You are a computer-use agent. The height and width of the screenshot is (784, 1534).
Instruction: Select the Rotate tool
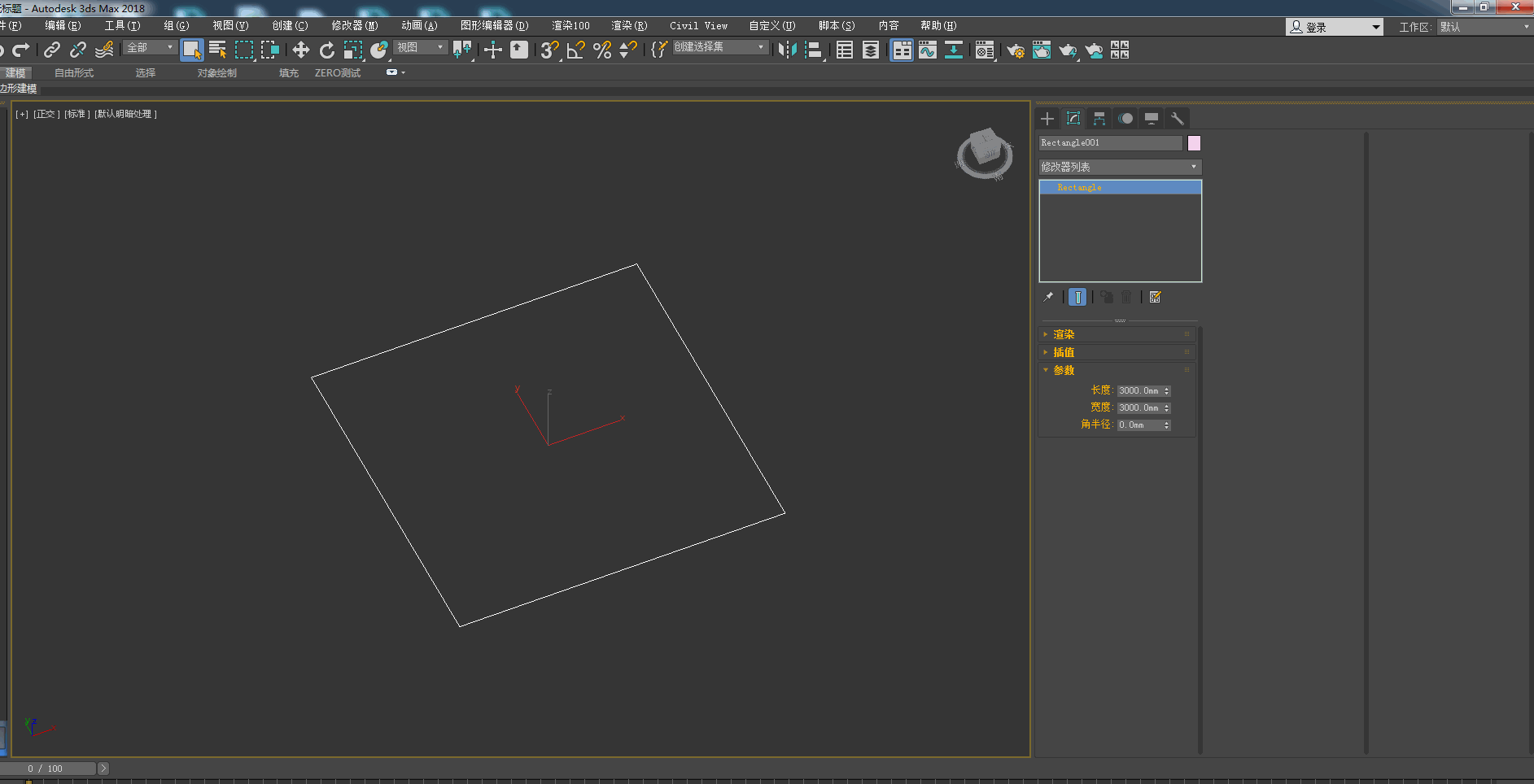coord(327,50)
